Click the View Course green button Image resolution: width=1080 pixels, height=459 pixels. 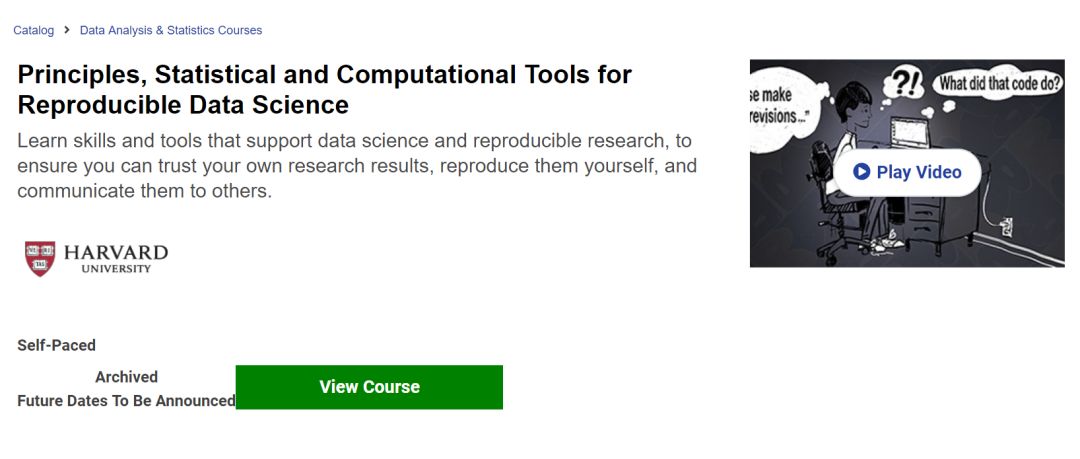369,387
